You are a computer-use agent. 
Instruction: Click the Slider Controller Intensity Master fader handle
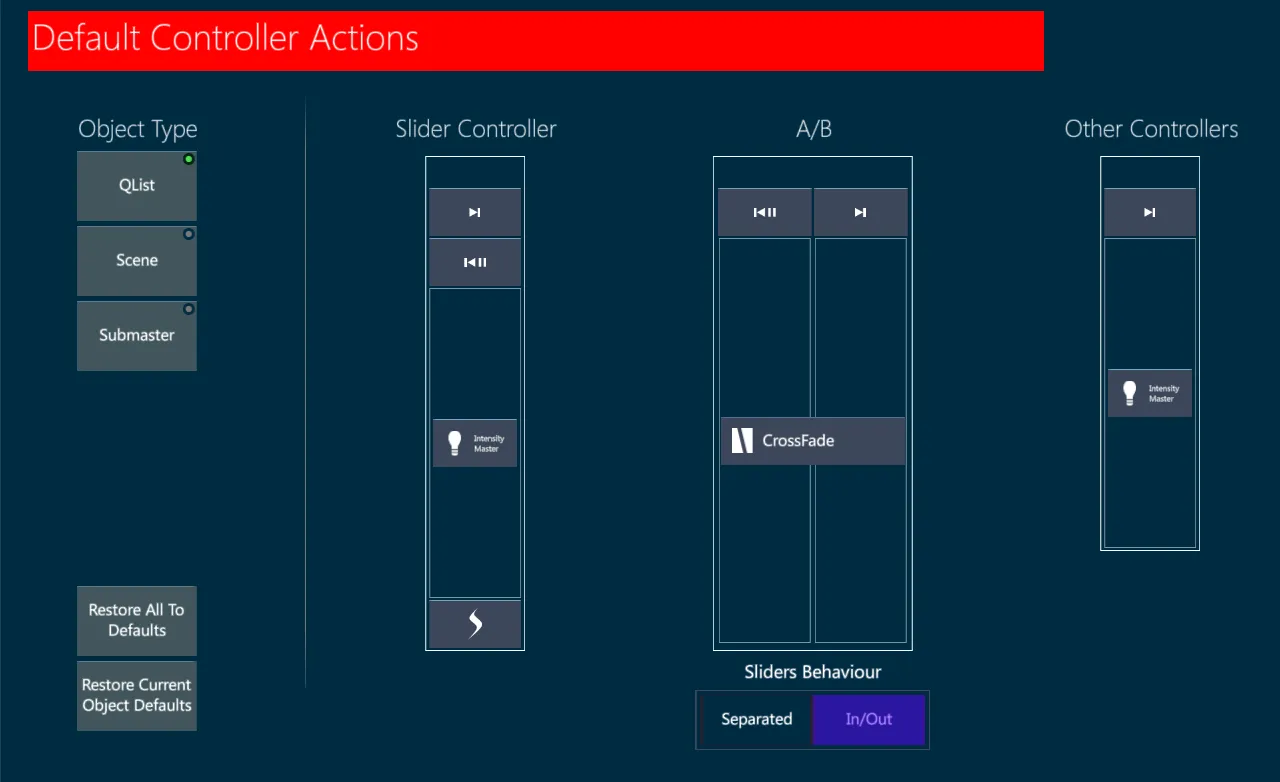tap(475, 443)
